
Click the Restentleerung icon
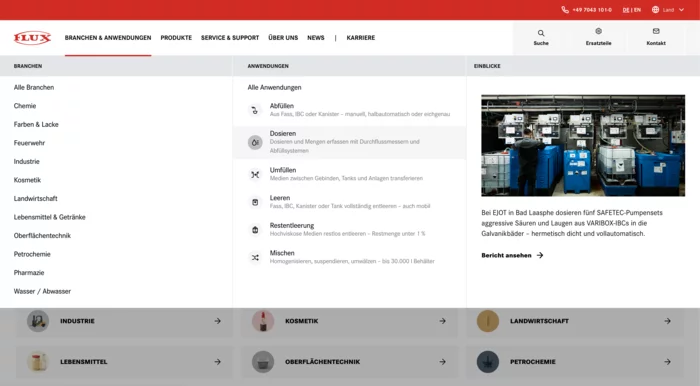[255, 230]
